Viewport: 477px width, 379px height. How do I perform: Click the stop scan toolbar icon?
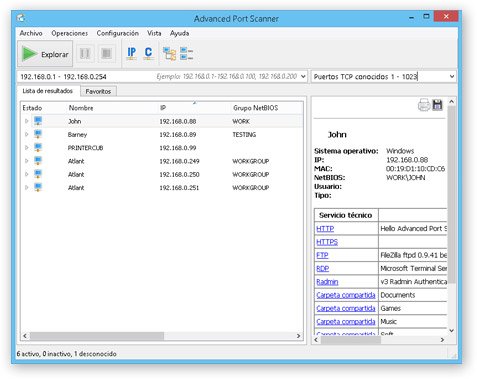pos(106,53)
